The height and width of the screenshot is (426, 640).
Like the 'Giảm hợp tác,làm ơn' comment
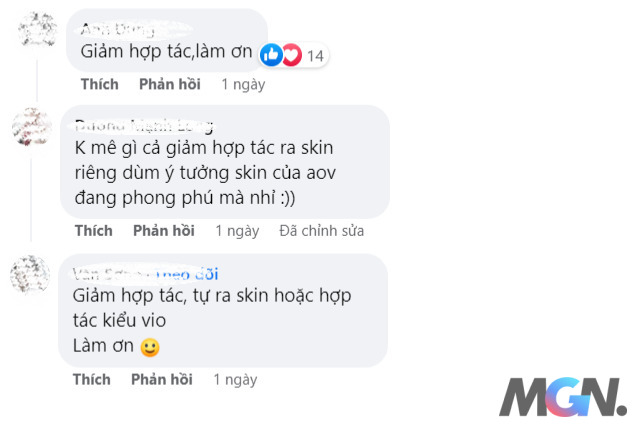(x=100, y=84)
